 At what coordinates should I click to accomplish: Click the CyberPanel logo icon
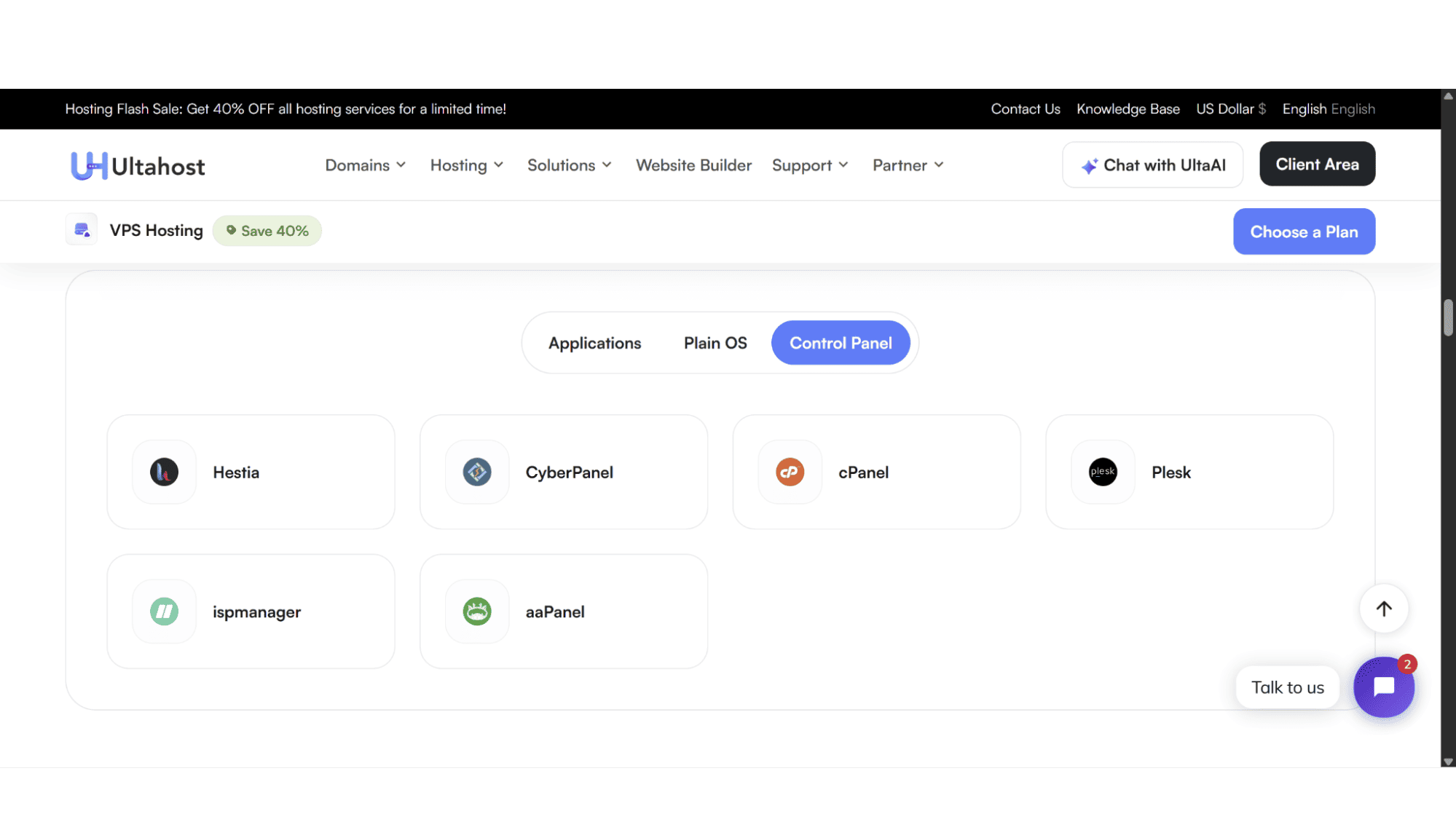tap(477, 472)
